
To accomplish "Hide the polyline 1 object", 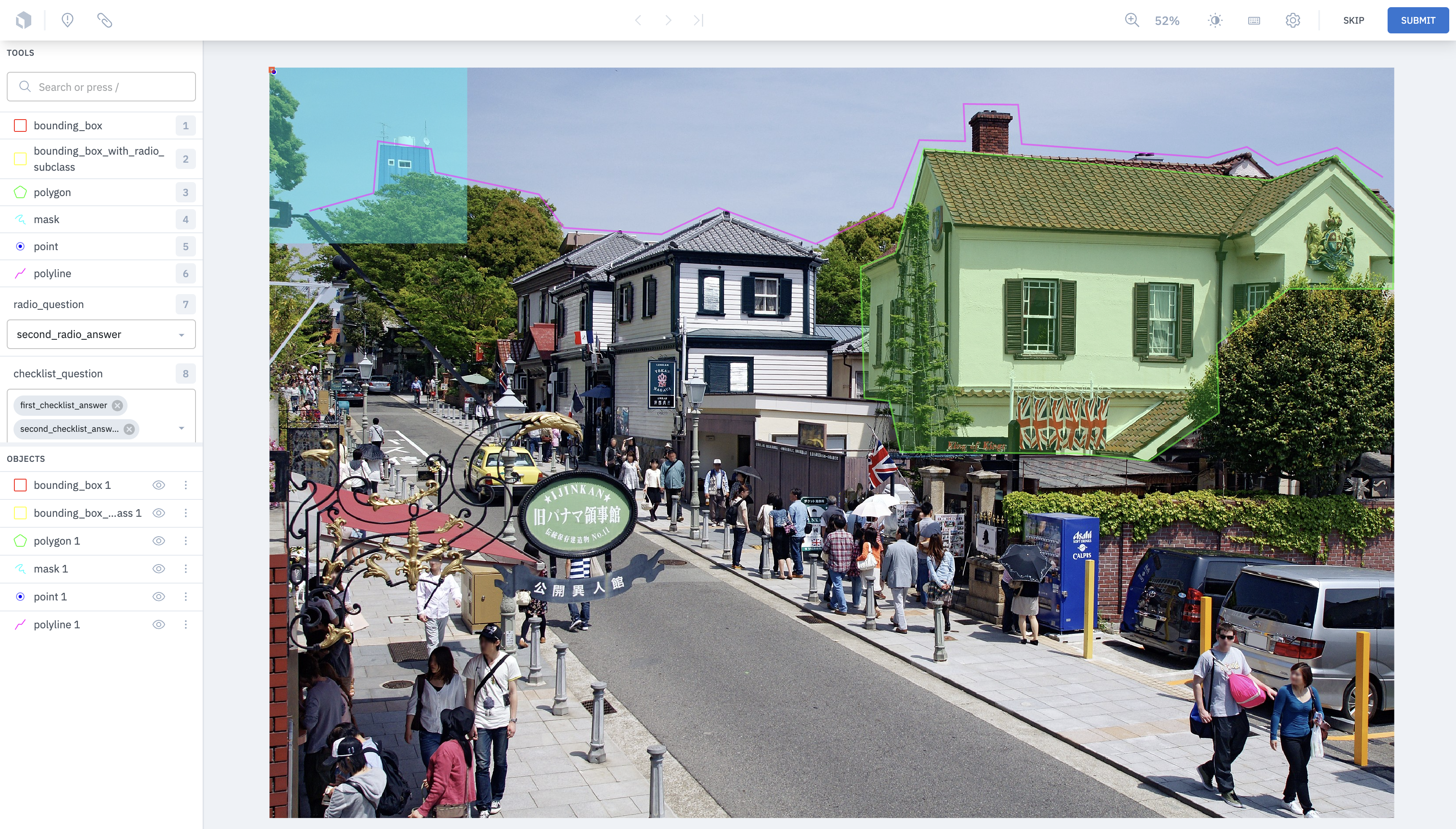I will click(159, 624).
